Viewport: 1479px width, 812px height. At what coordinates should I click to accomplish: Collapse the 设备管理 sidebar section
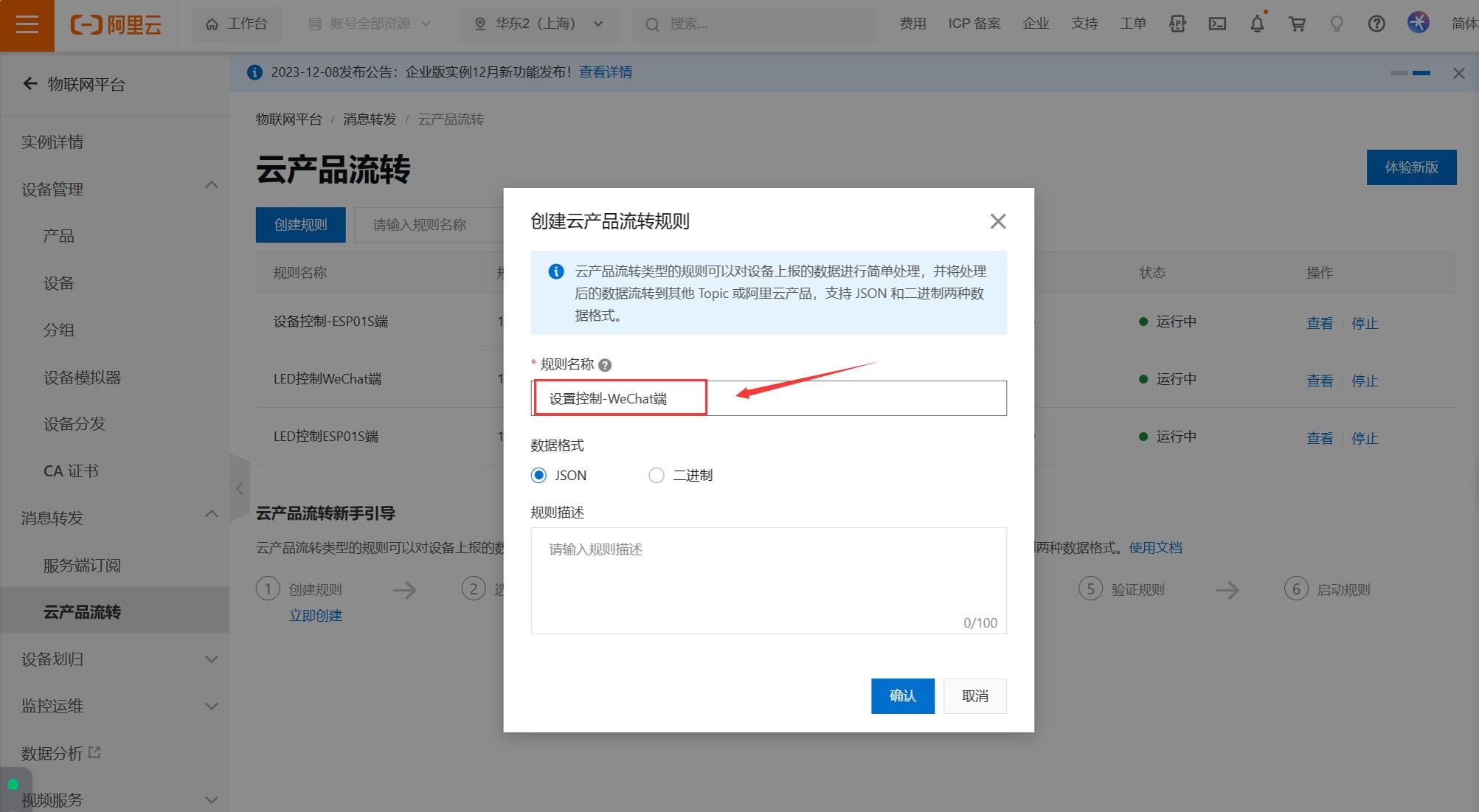coord(211,185)
